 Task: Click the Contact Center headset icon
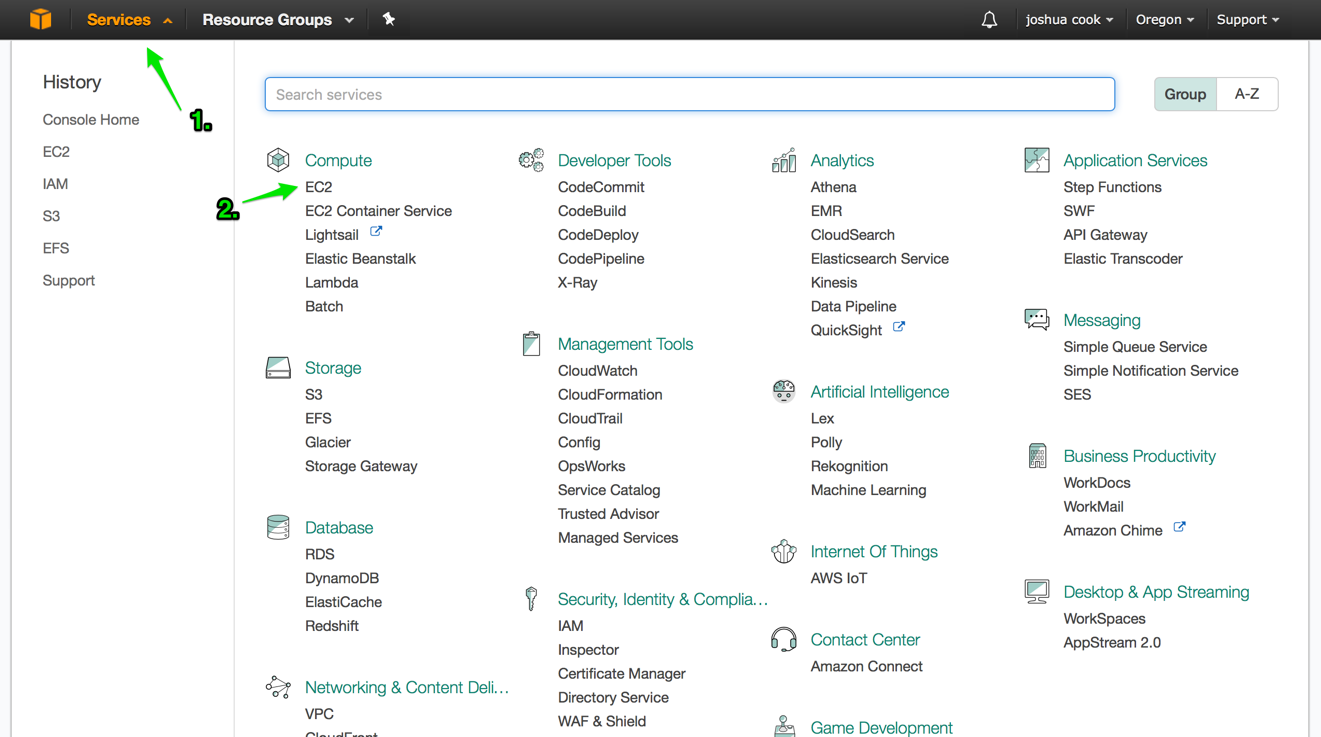(784, 639)
